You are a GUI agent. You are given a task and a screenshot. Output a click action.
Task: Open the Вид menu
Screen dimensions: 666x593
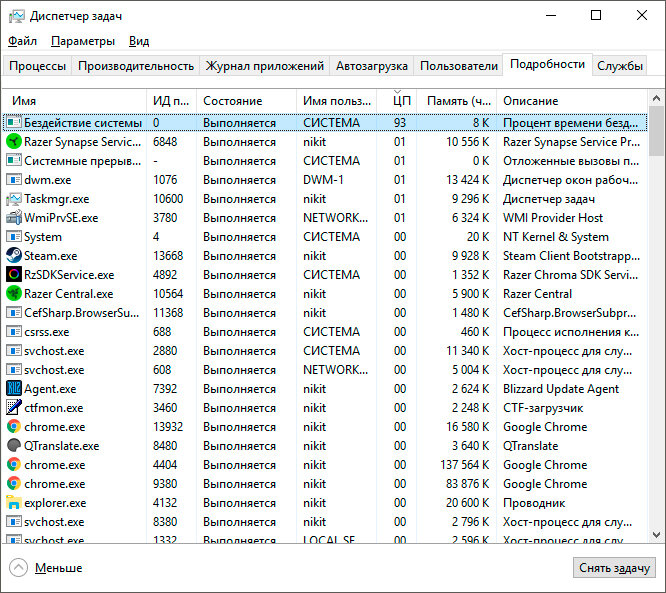[x=139, y=41]
